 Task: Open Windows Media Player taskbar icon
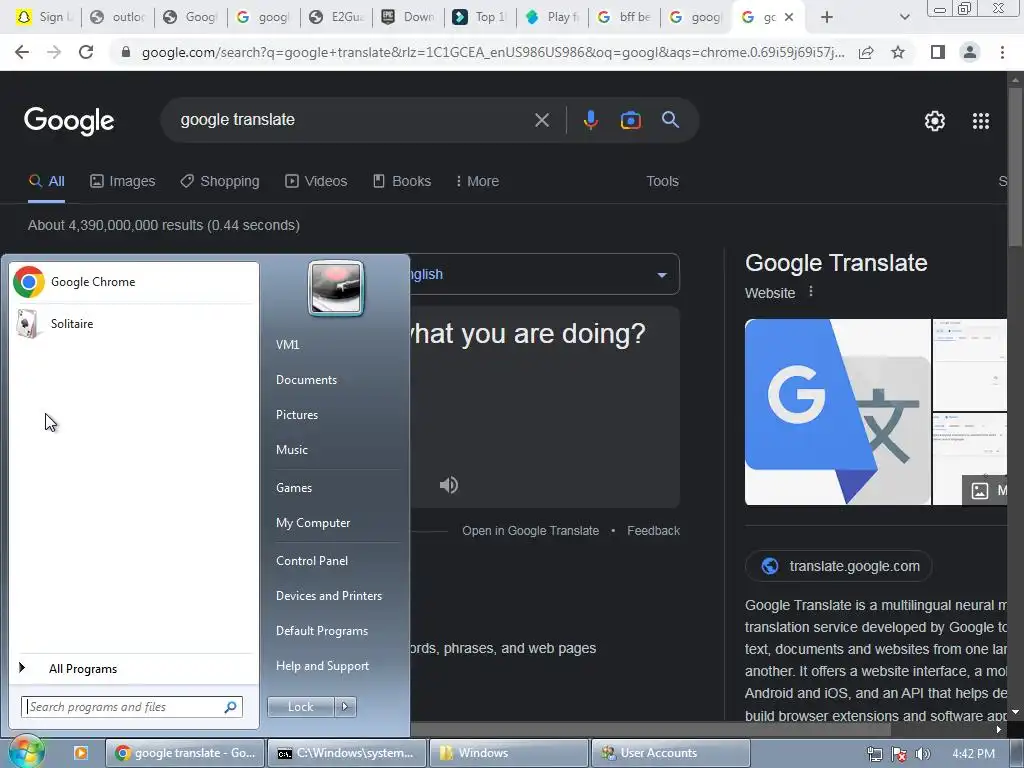click(x=81, y=753)
